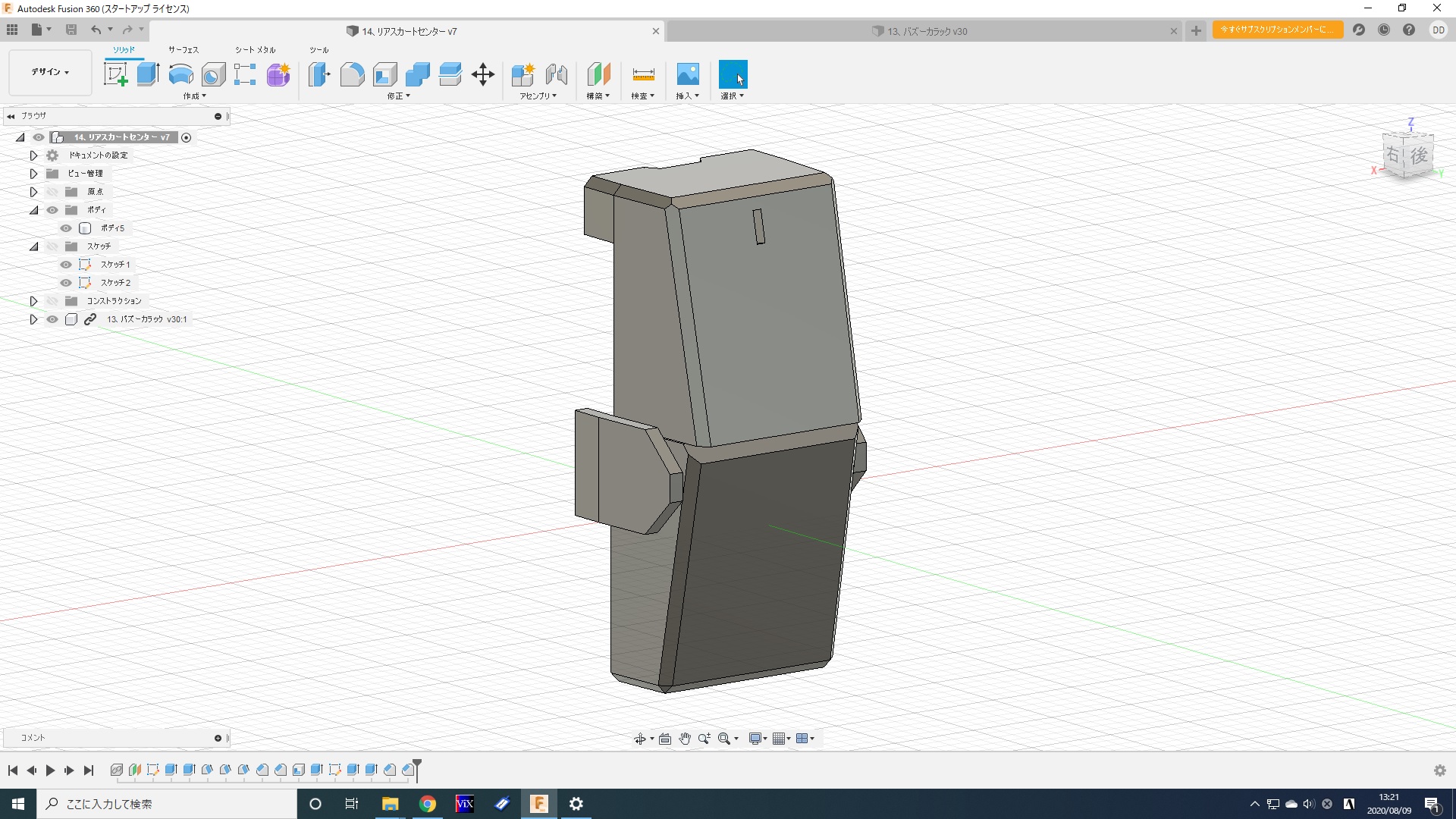
Task: Select the Move/Copy arrows tool
Action: 483,74
